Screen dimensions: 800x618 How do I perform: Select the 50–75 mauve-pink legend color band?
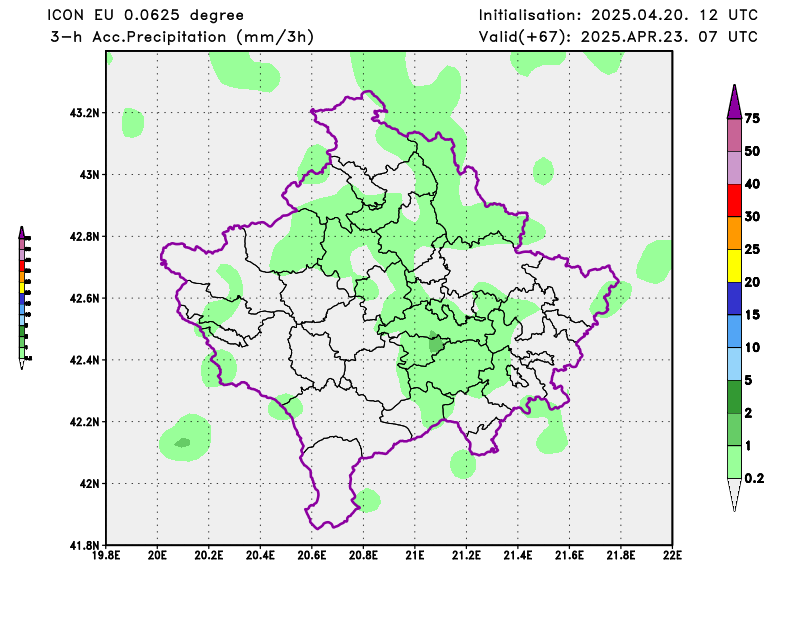click(734, 135)
